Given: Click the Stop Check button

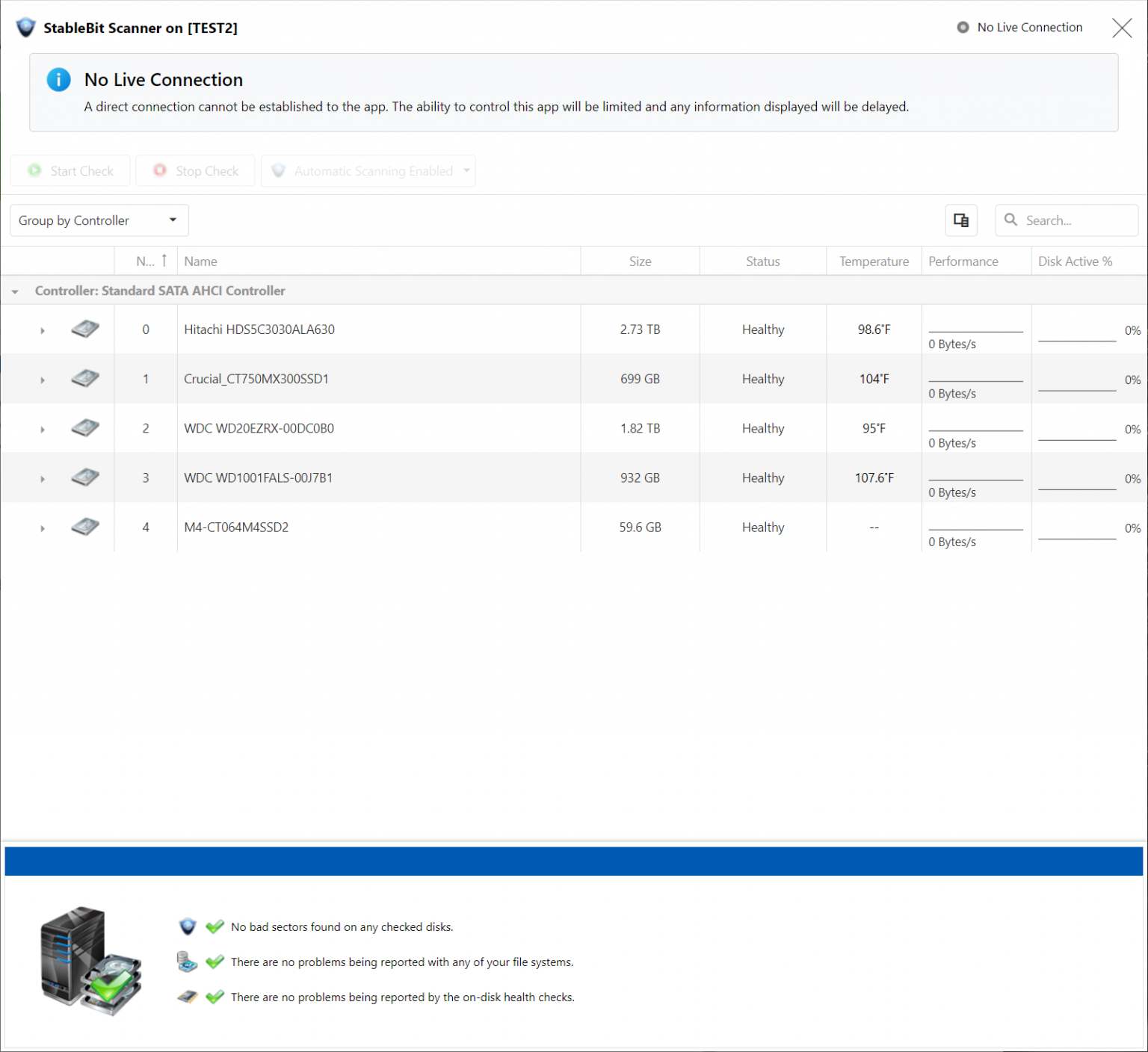Looking at the screenshot, I should (x=195, y=170).
